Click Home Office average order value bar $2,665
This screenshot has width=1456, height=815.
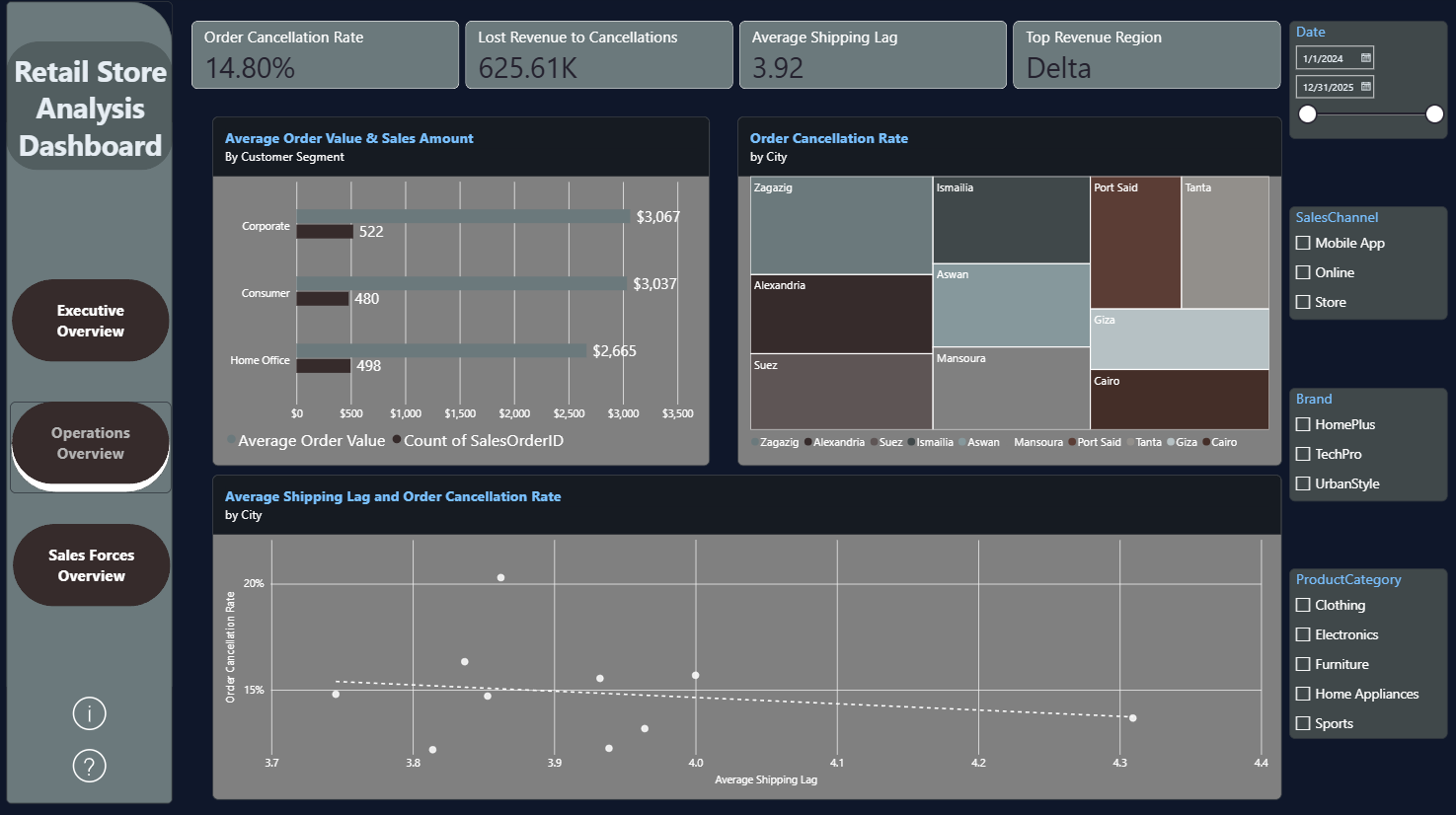point(441,350)
